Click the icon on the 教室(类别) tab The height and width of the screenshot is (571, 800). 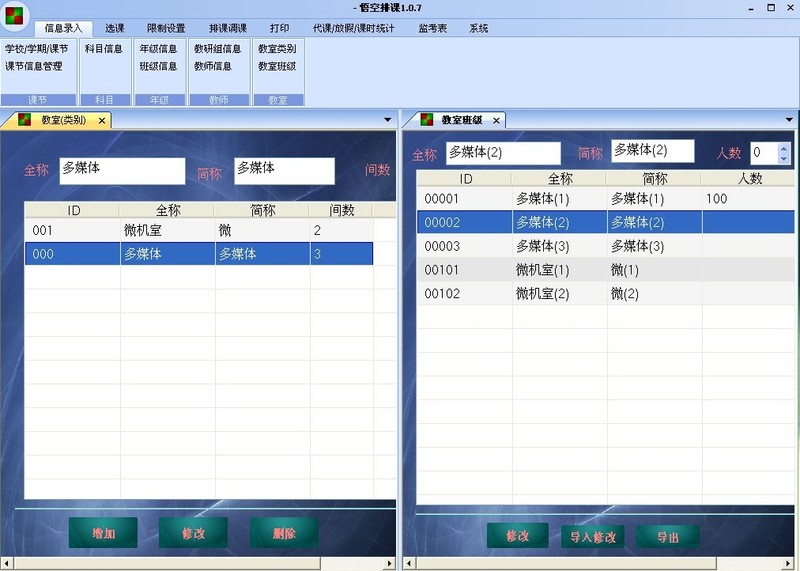tap(24, 120)
